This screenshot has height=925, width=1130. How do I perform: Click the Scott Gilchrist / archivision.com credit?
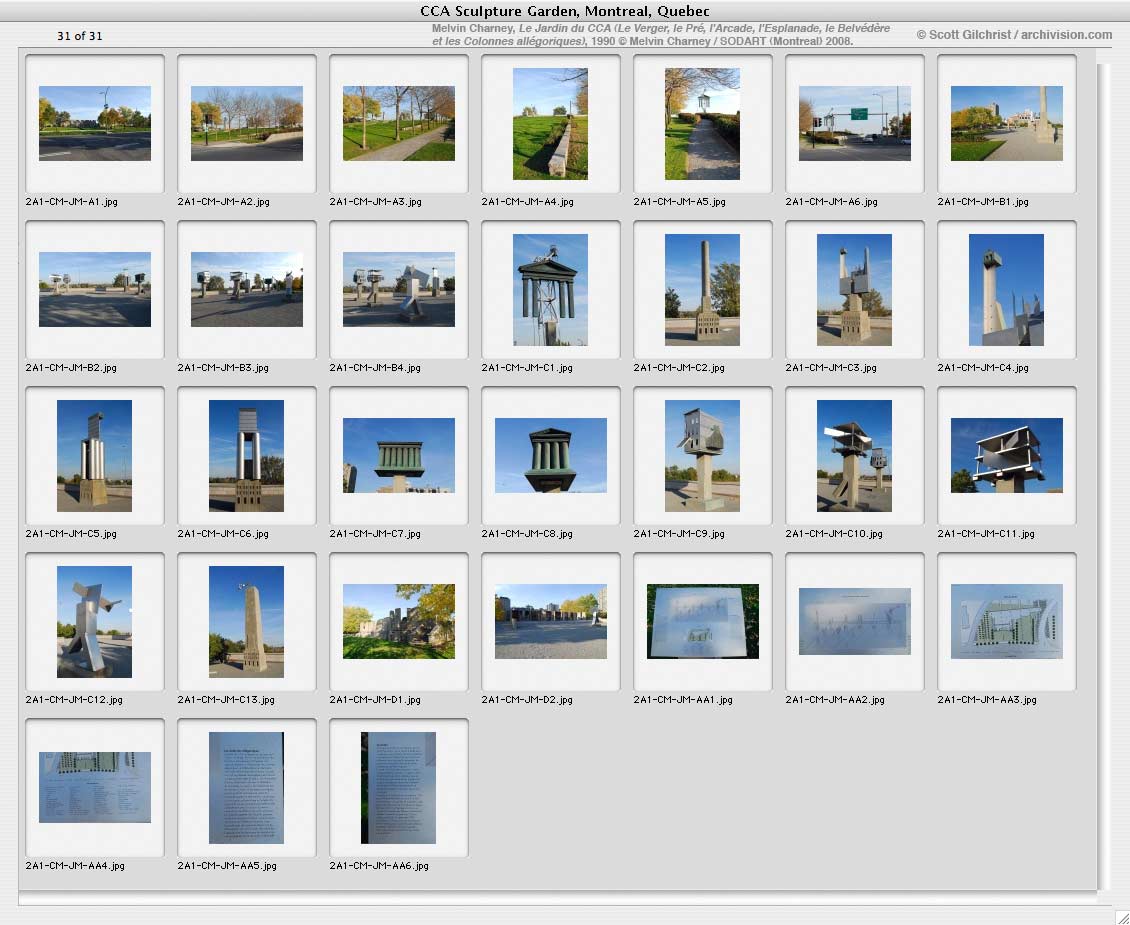tap(1015, 35)
